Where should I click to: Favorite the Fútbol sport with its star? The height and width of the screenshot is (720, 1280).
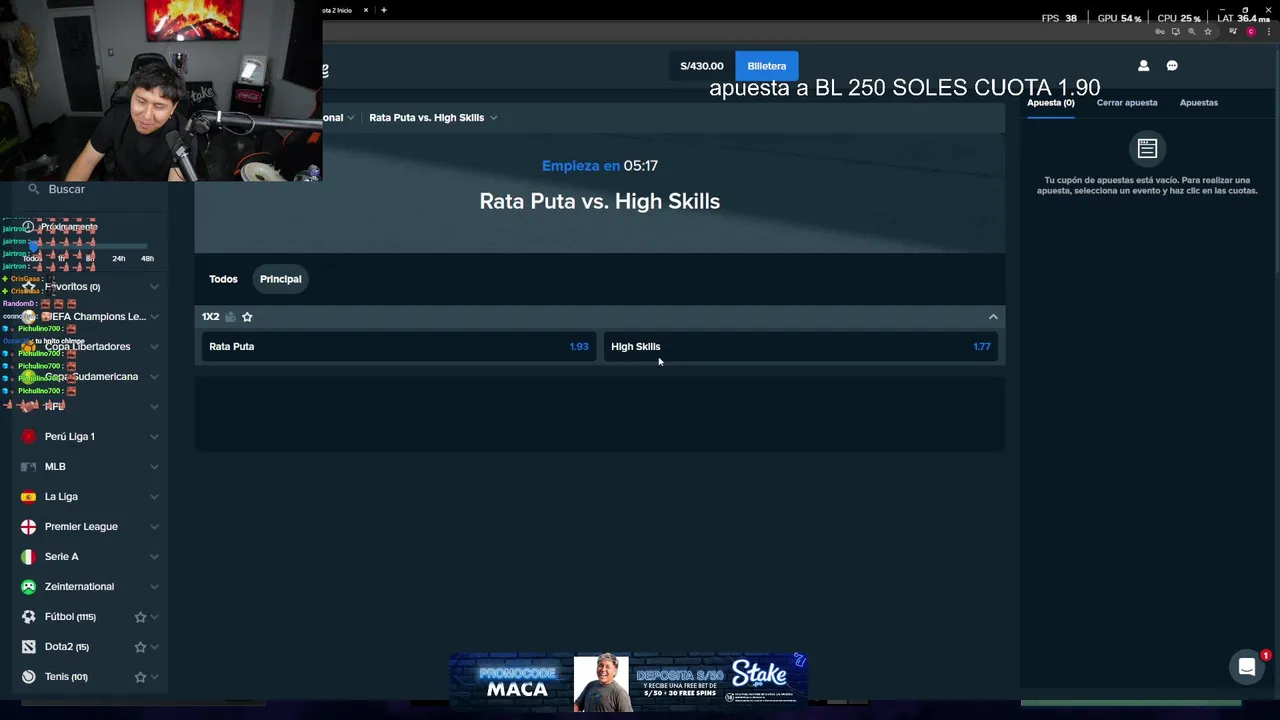point(140,617)
